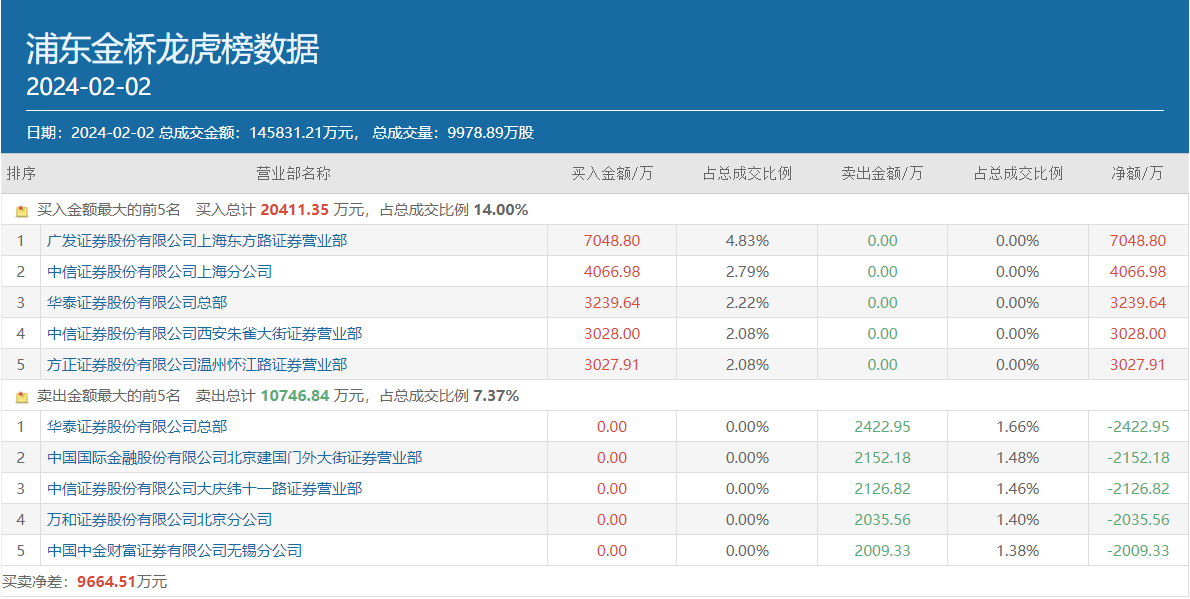Click the 营业部名称 column header
The width and height of the screenshot is (1190, 599).
pyautogui.click(x=293, y=174)
